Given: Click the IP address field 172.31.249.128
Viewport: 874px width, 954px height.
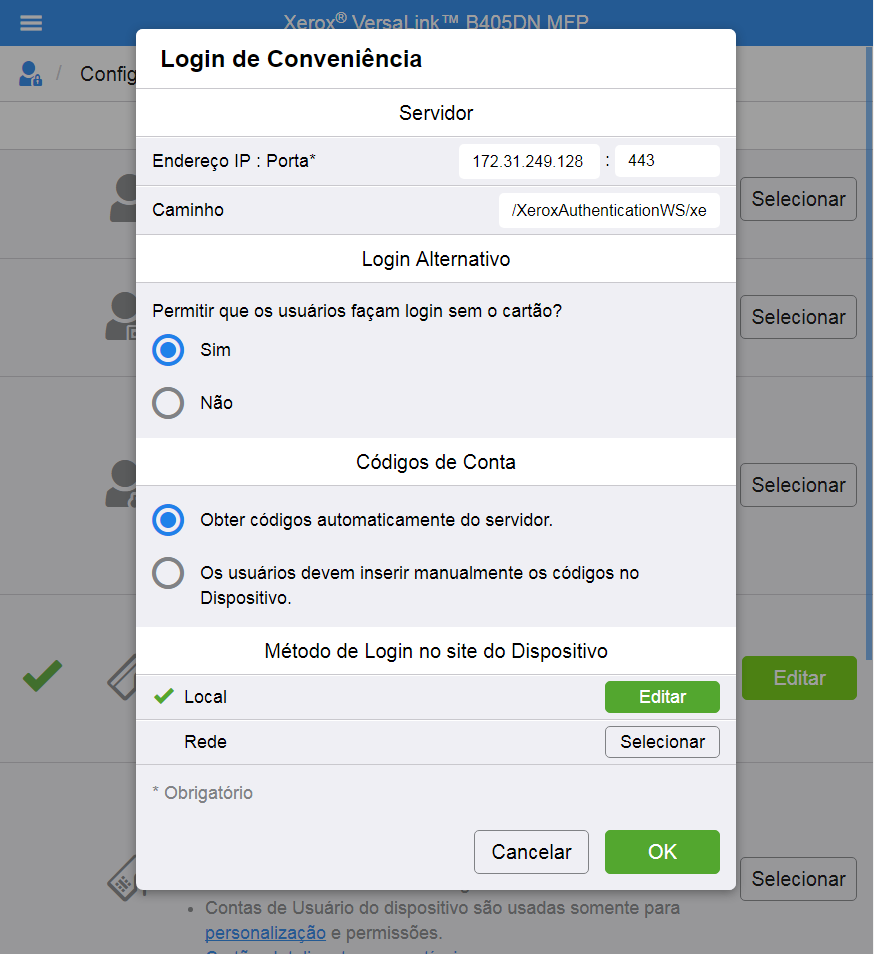Looking at the screenshot, I should pyautogui.click(x=528, y=161).
